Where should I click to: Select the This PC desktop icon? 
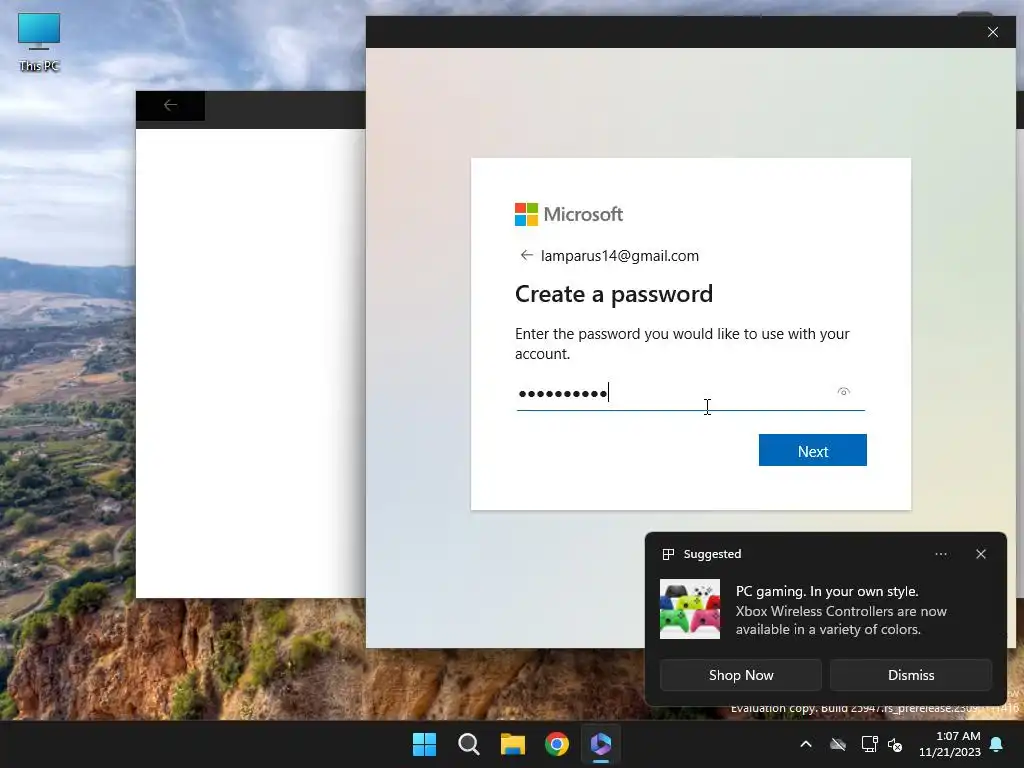pos(39,42)
